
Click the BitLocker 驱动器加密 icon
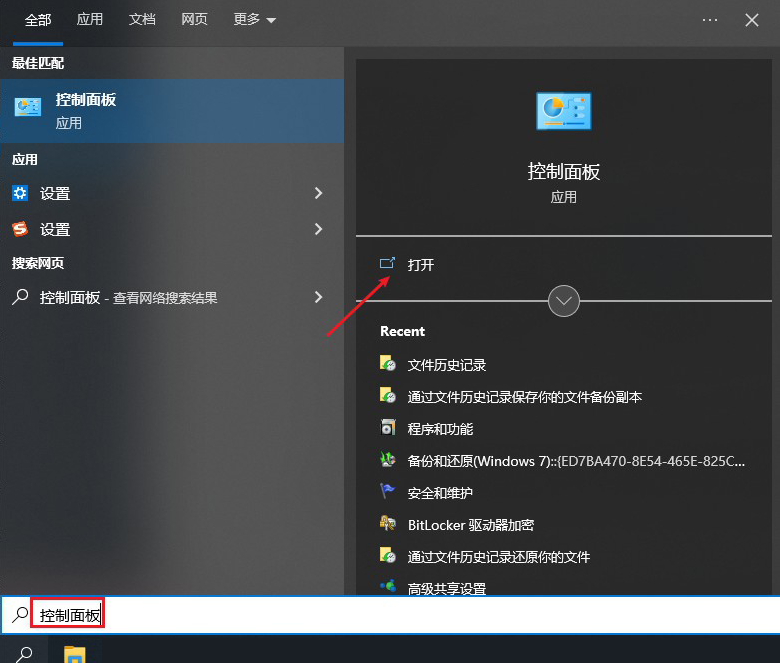click(388, 524)
